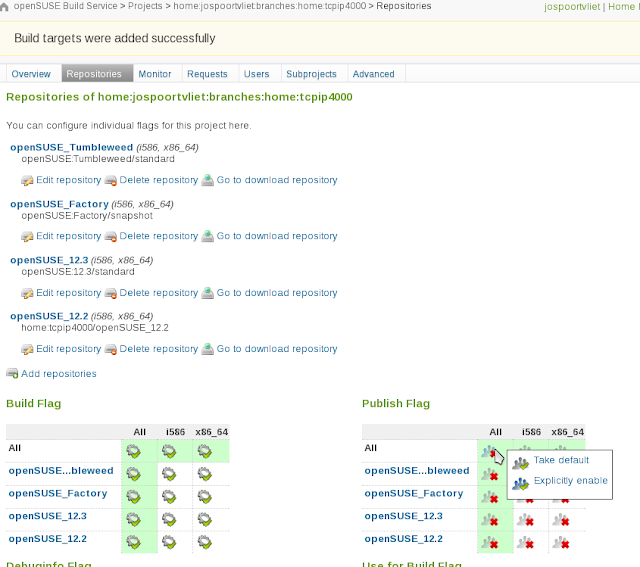Image resolution: width=640 pixels, height=567 pixels.
Task: Toggle Publish flag openSUSE_12.2 x86_64 column
Action: [561, 543]
